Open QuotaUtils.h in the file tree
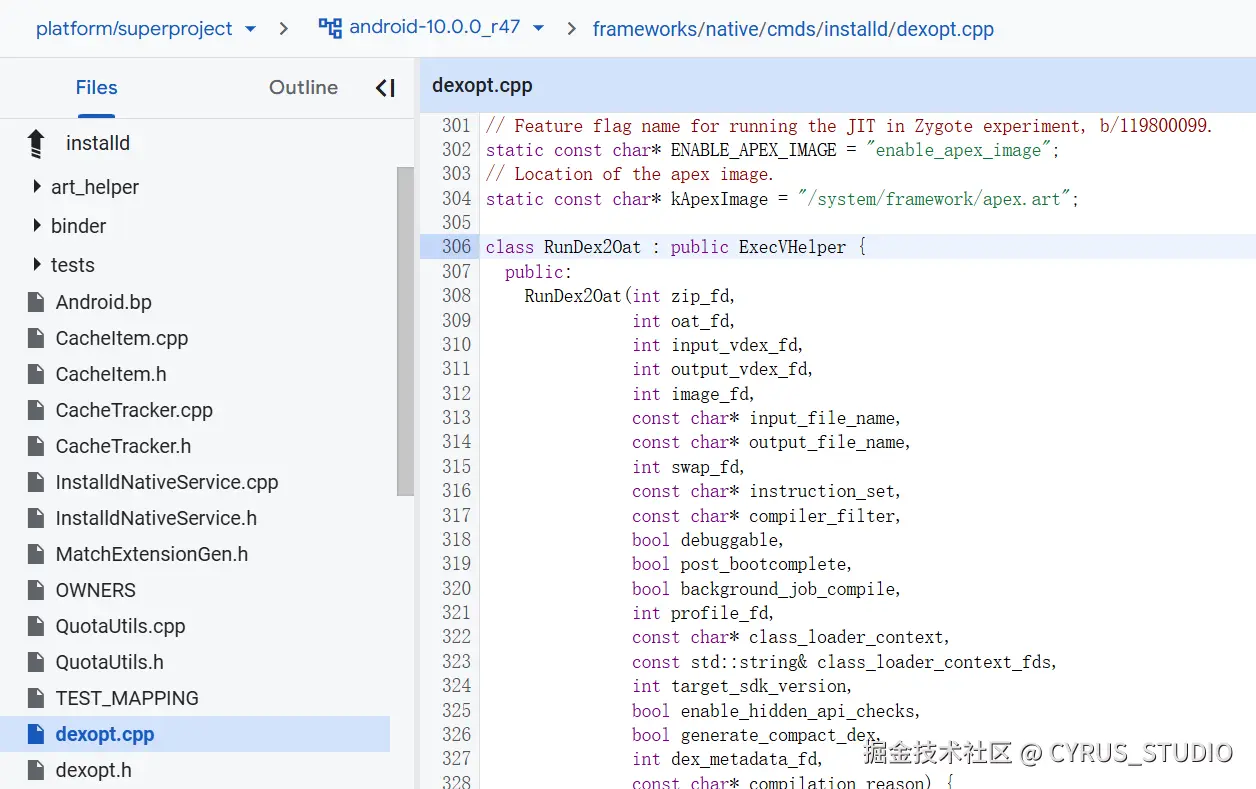1256x789 pixels. tap(109, 662)
